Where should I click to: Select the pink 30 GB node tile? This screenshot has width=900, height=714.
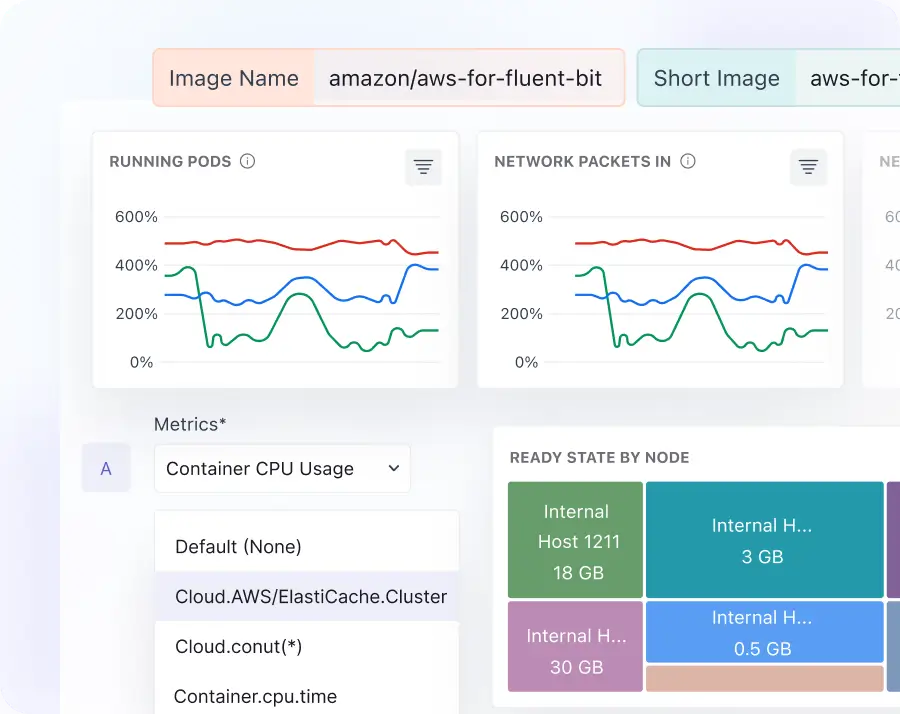pyautogui.click(x=575, y=646)
